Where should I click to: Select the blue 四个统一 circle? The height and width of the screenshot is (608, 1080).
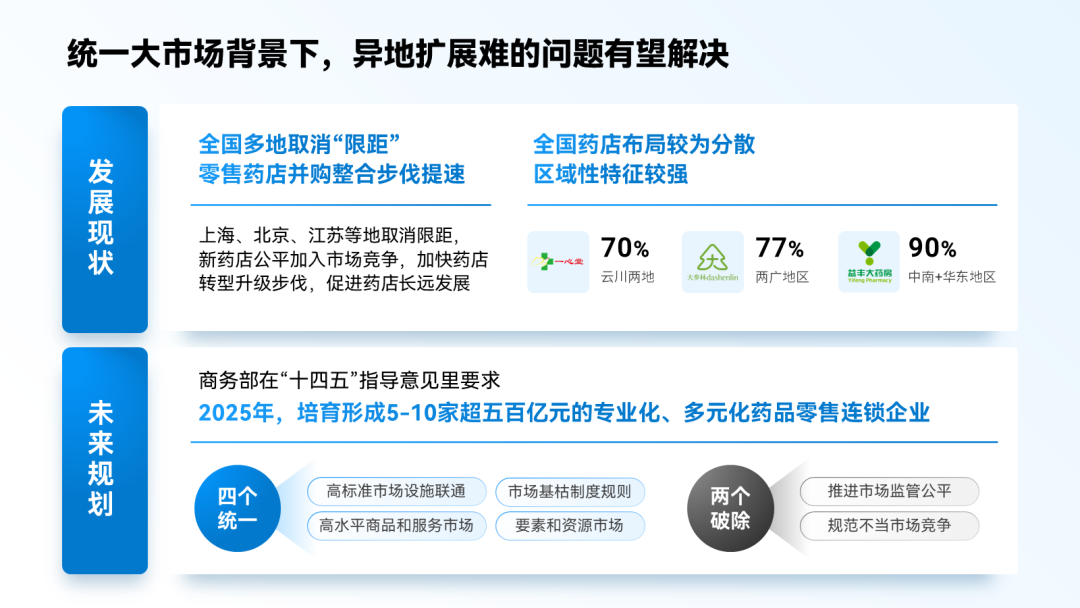(238, 508)
